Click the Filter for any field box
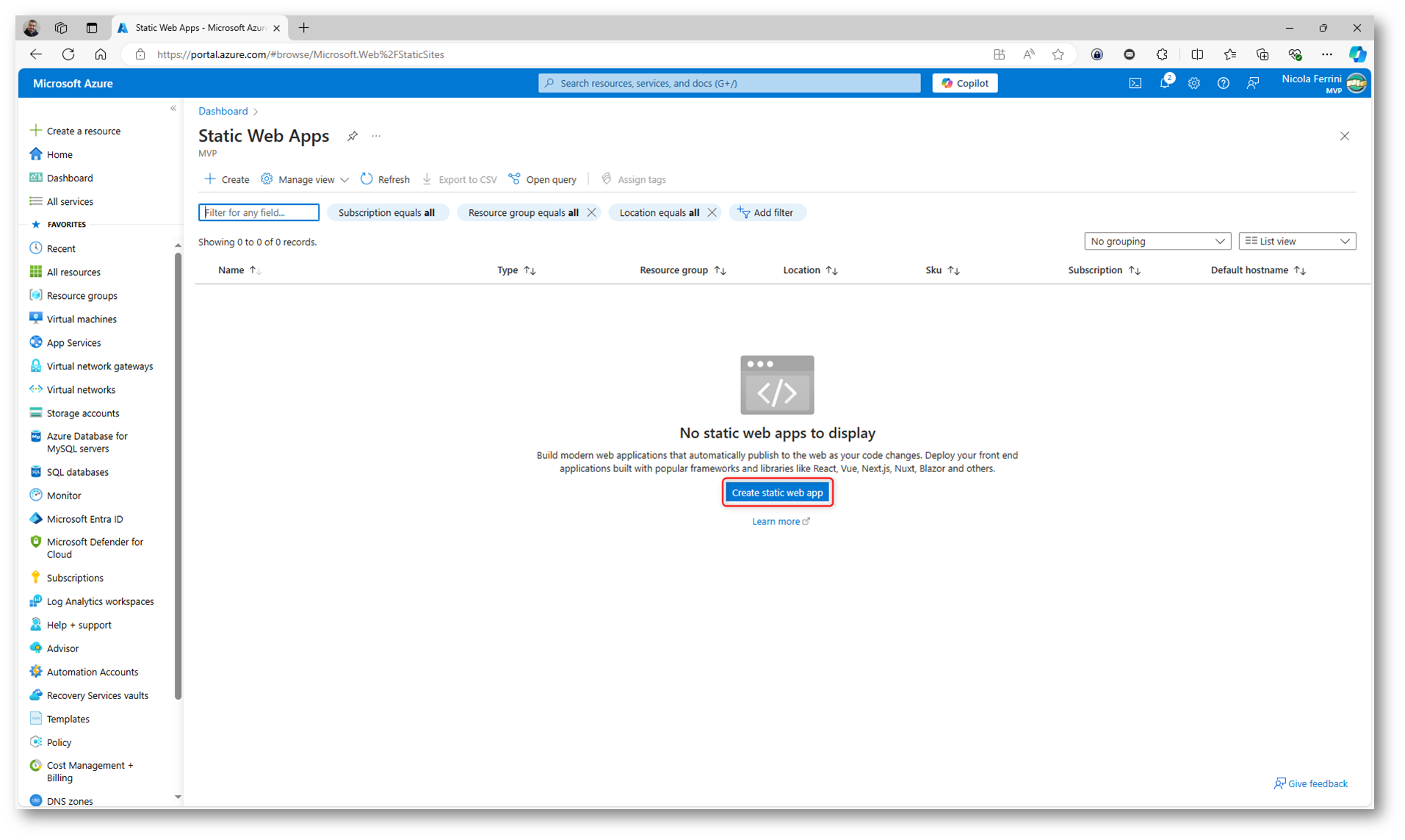1405x840 pixels. tap(259, 212)
